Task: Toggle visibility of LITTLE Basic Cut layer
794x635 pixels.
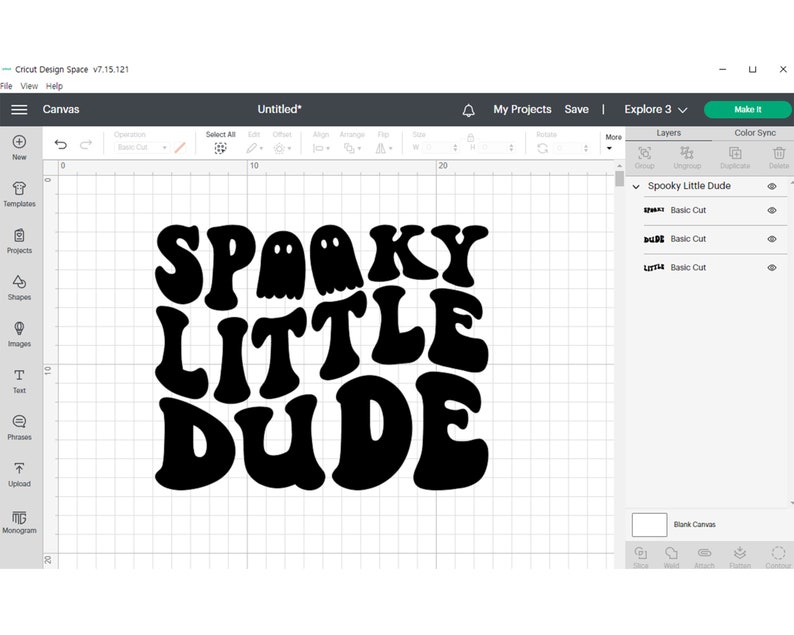Action: [x=772, y=267]
